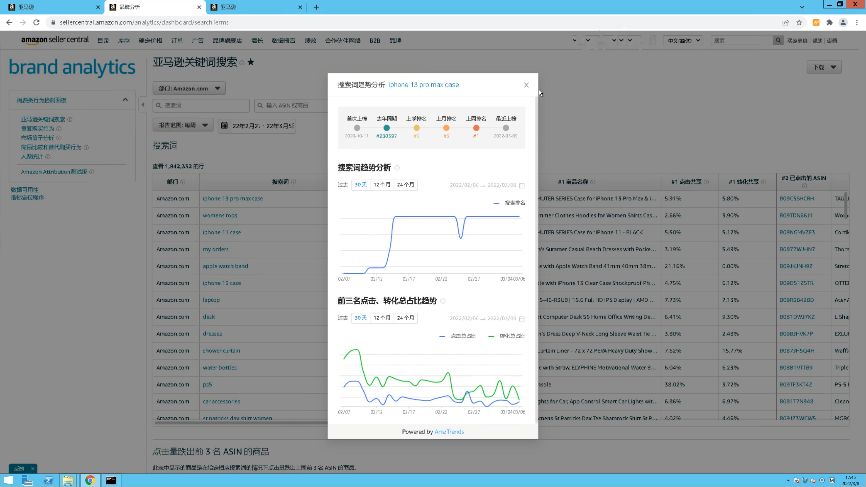Click the Windows Start button on taskbar
866x487 pixels.
tap(8, 480)
